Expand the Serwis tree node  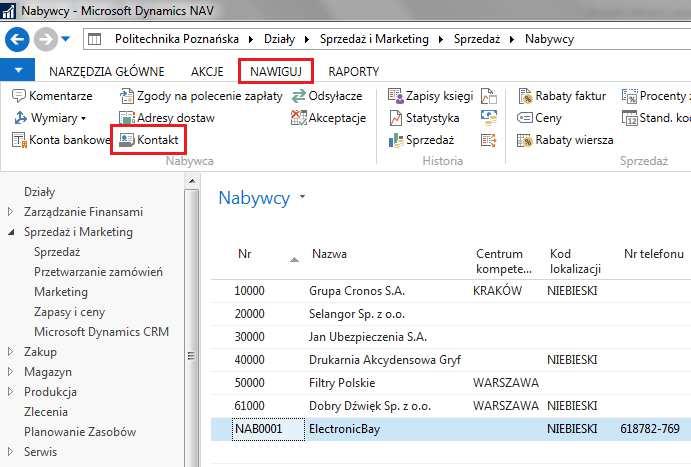click(11, 452)
